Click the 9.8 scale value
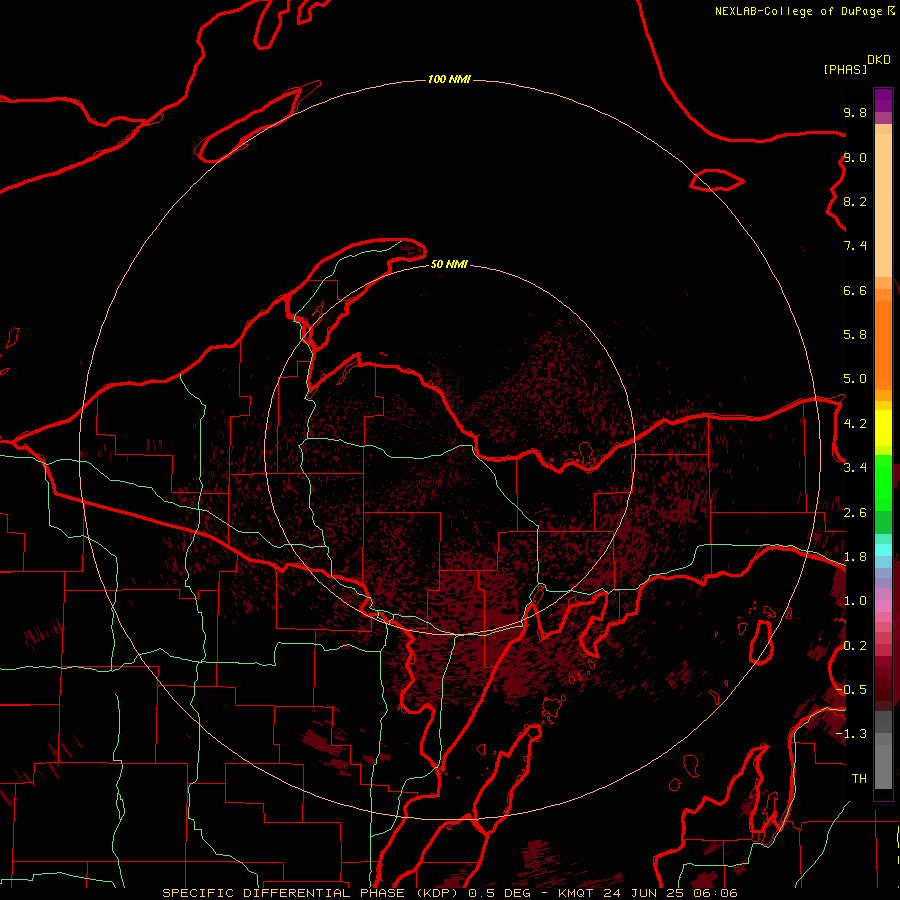Screen dimensions: 900x900 coord(855,112)
